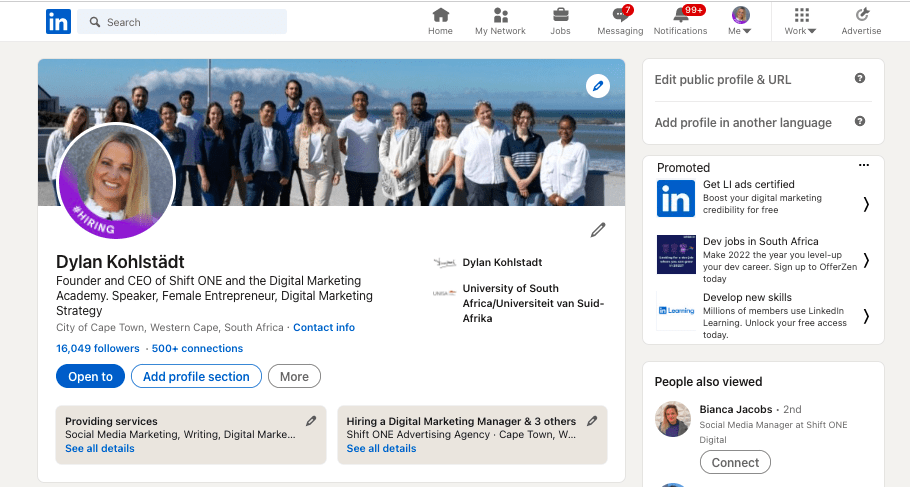
Task: Click chevron for Develop new skills
Action: [866, 316]
